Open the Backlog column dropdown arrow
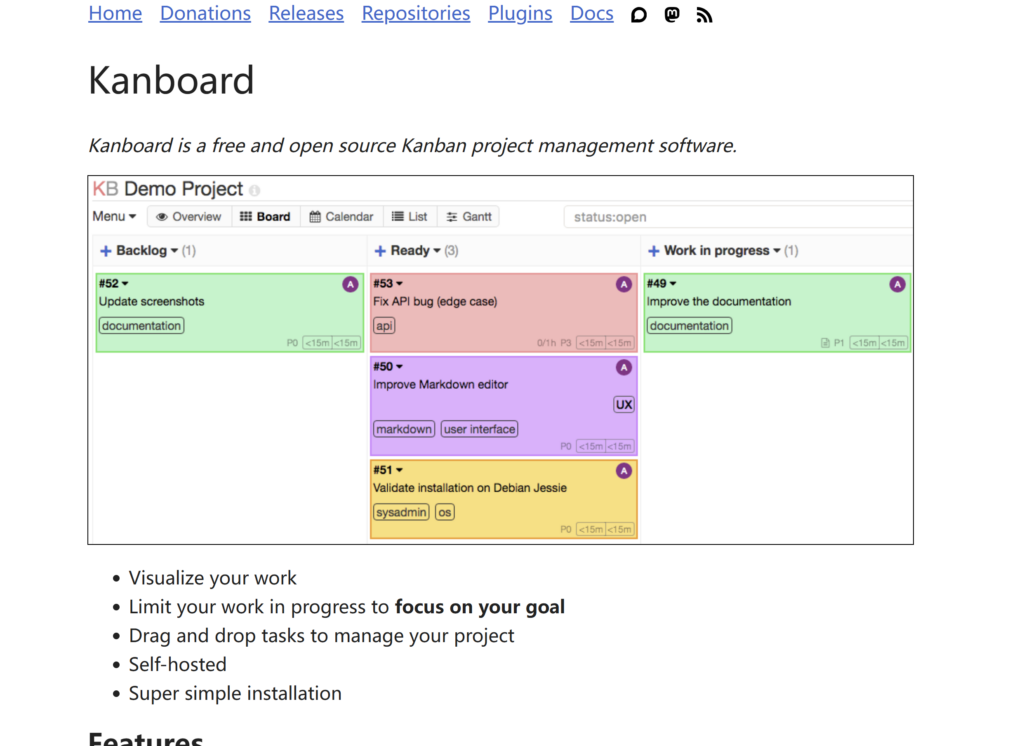 click(174, 251)
